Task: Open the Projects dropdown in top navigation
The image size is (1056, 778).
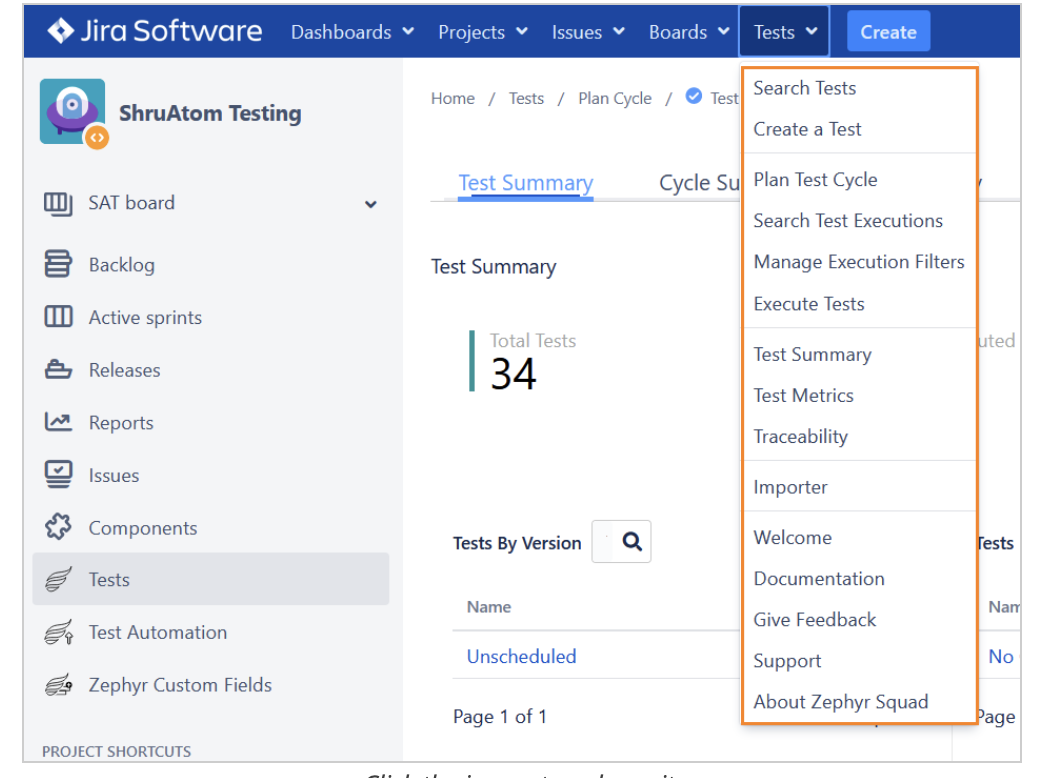Action: tap(483, 32)
